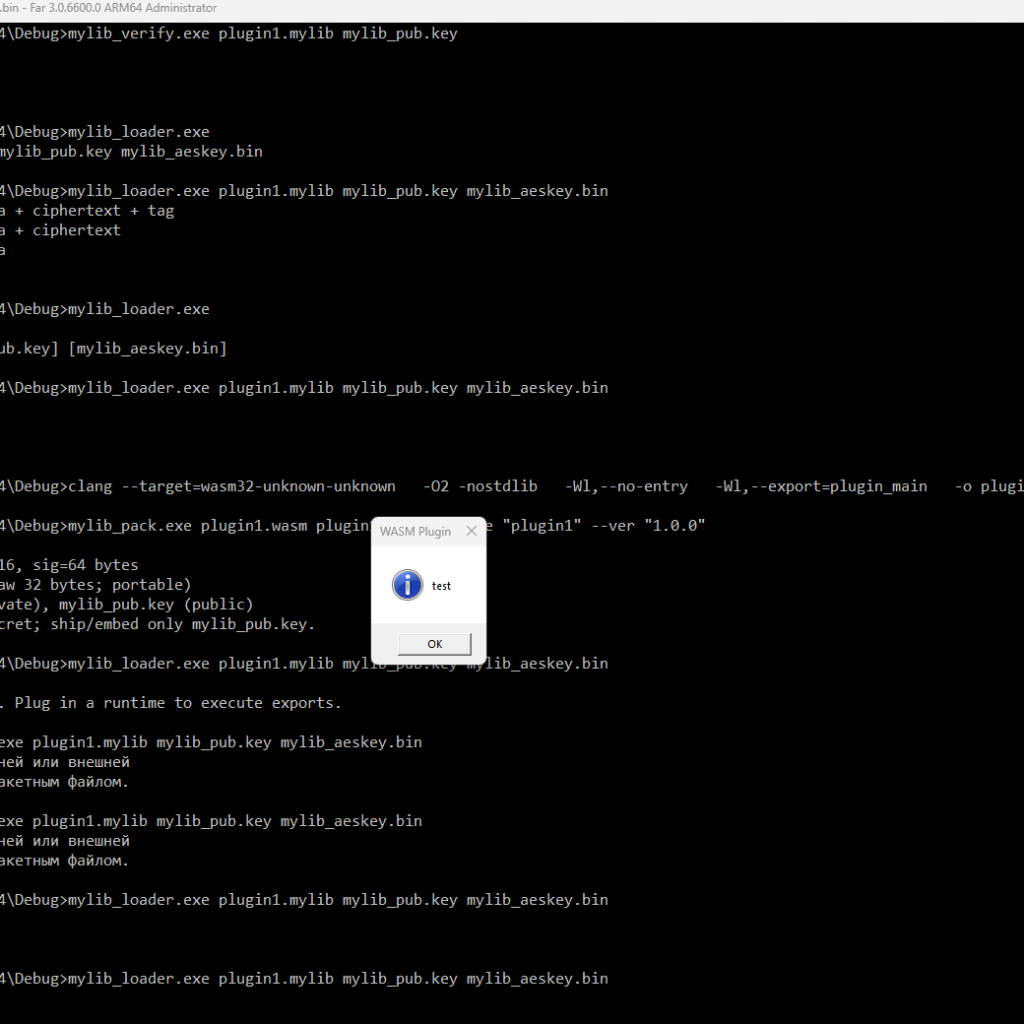The image size is (1024, 1024).
Task: Click OK to dismiss the WASM Plugin dialog
Action: 433,643
